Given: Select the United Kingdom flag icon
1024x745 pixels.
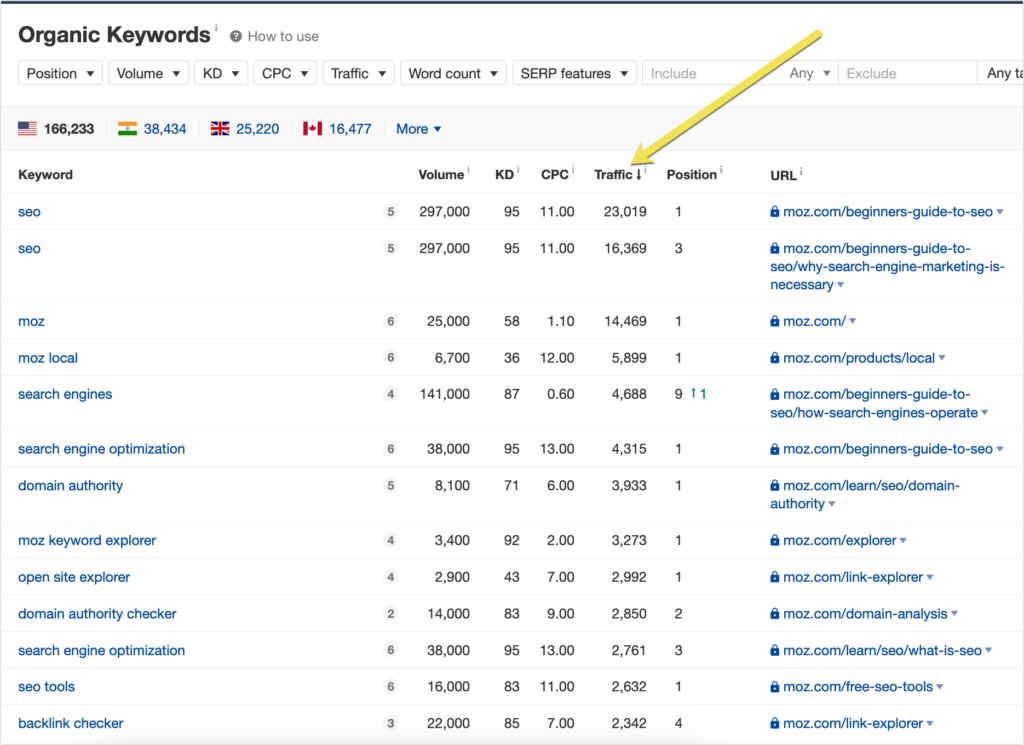Looking at the screenshot, I should pyautogui.click(x=220, y=129).
